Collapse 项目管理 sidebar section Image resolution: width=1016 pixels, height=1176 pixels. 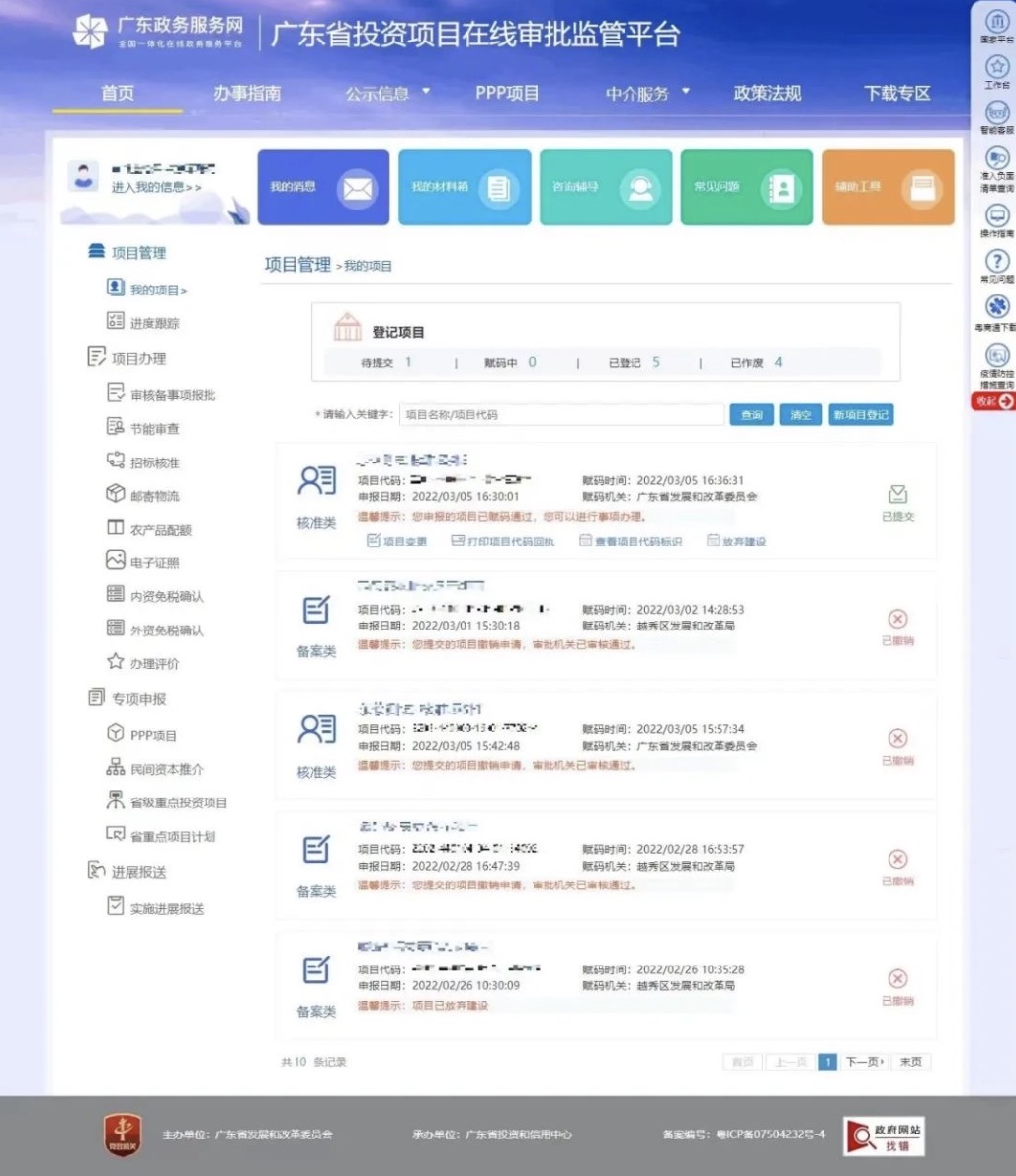pos(127,252)
